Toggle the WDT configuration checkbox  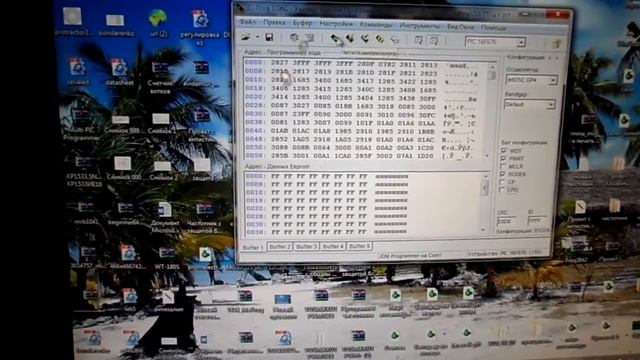pos(504,151)
